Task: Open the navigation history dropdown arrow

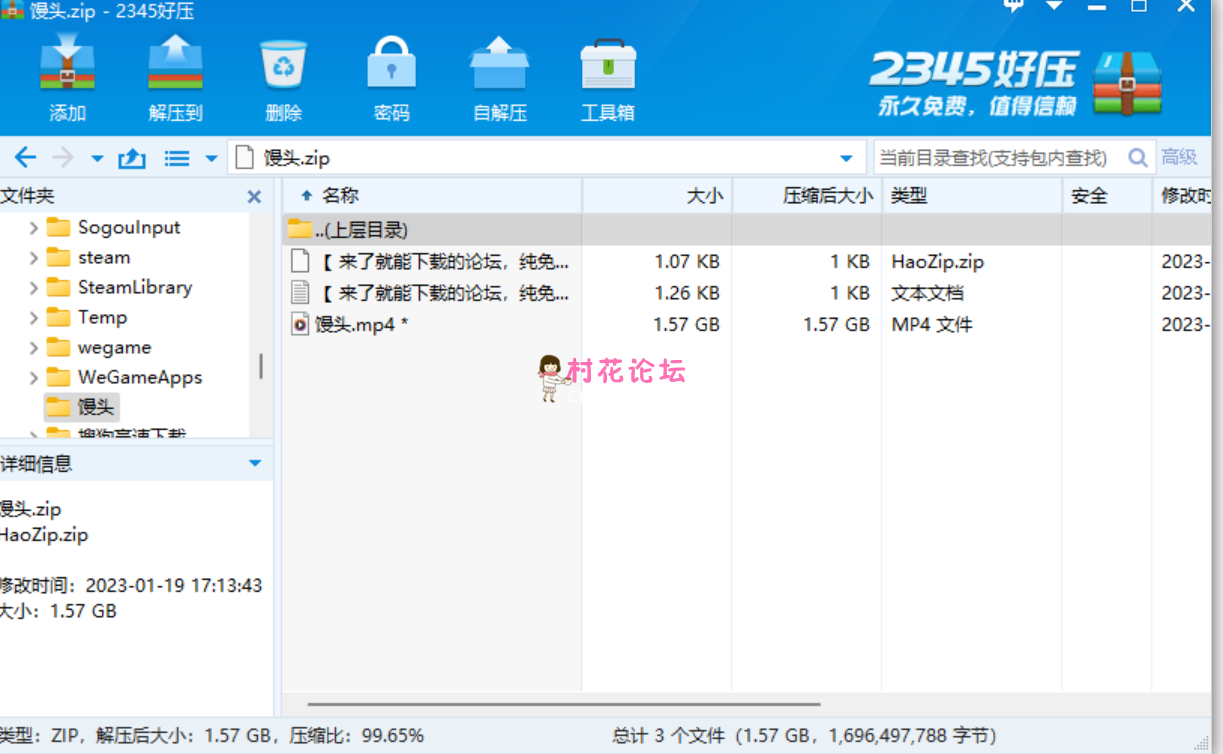Action: point(97,158)
